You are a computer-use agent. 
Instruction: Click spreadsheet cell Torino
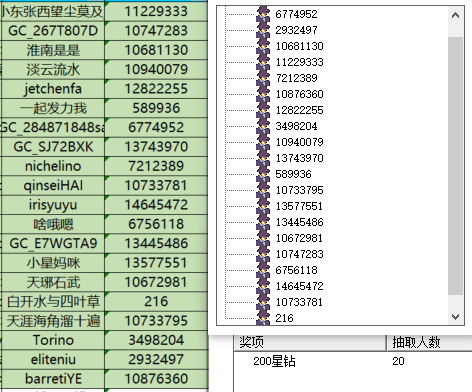(53, 340)
